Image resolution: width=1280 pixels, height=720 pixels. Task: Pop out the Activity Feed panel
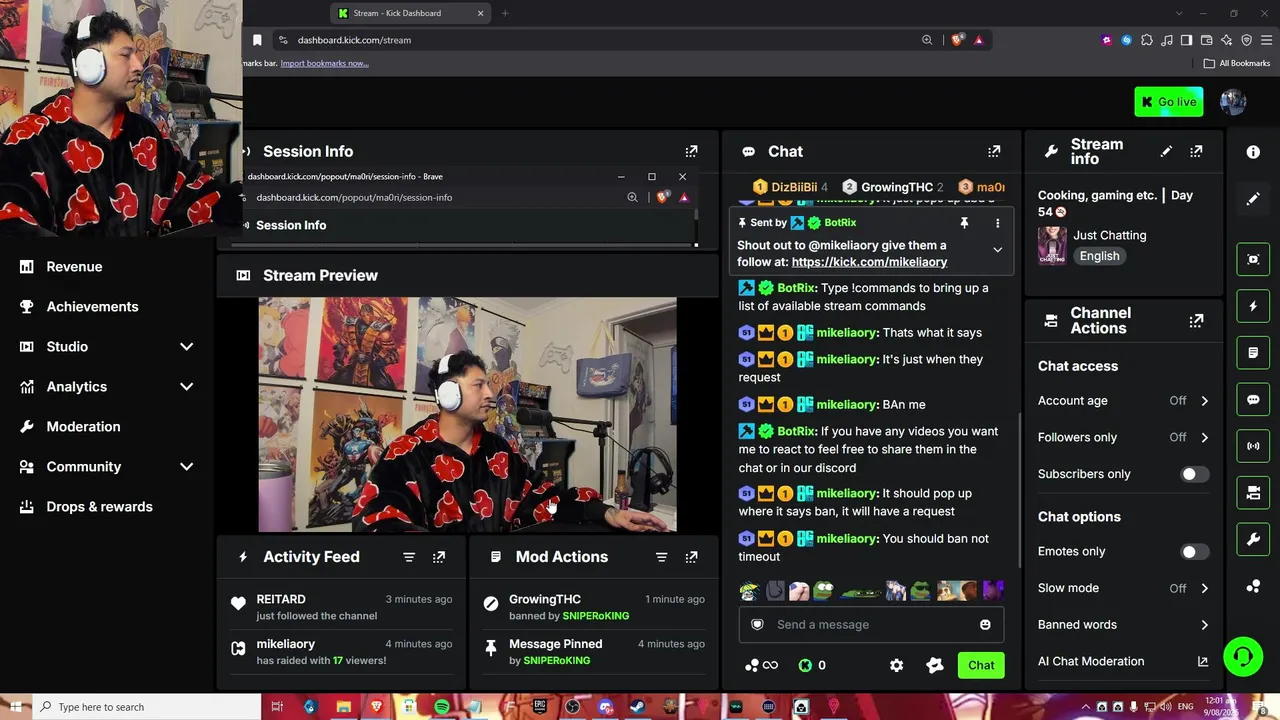(x=439, y=557)
